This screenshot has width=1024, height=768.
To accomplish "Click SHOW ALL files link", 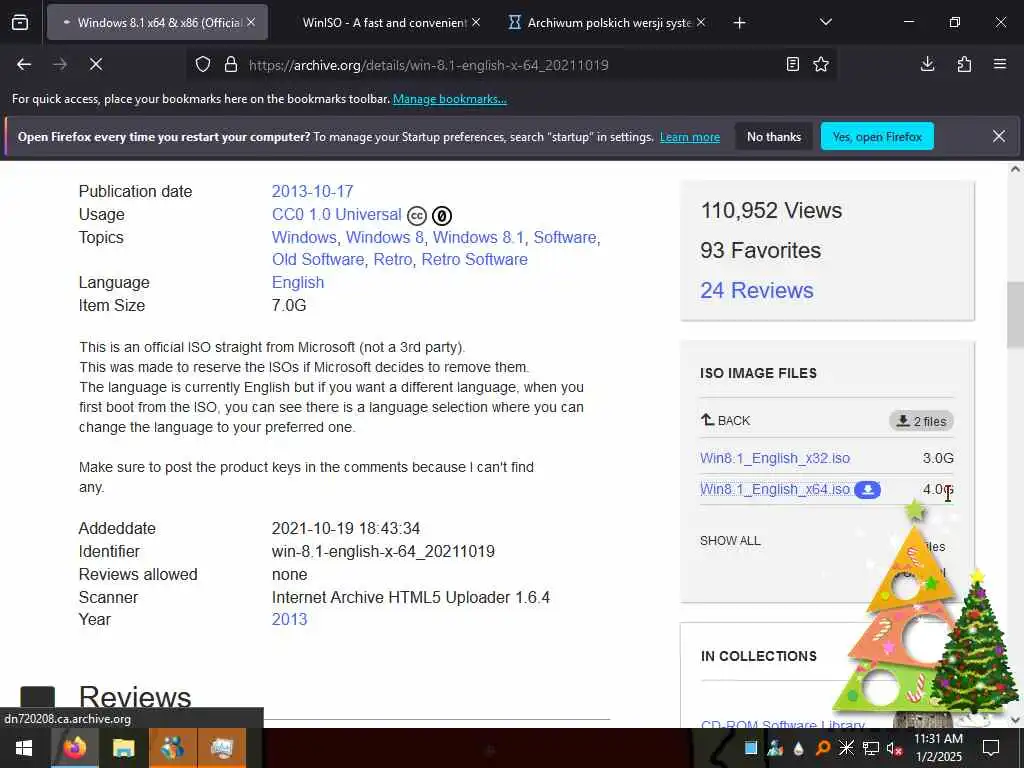I will click(x=730, y=541).
